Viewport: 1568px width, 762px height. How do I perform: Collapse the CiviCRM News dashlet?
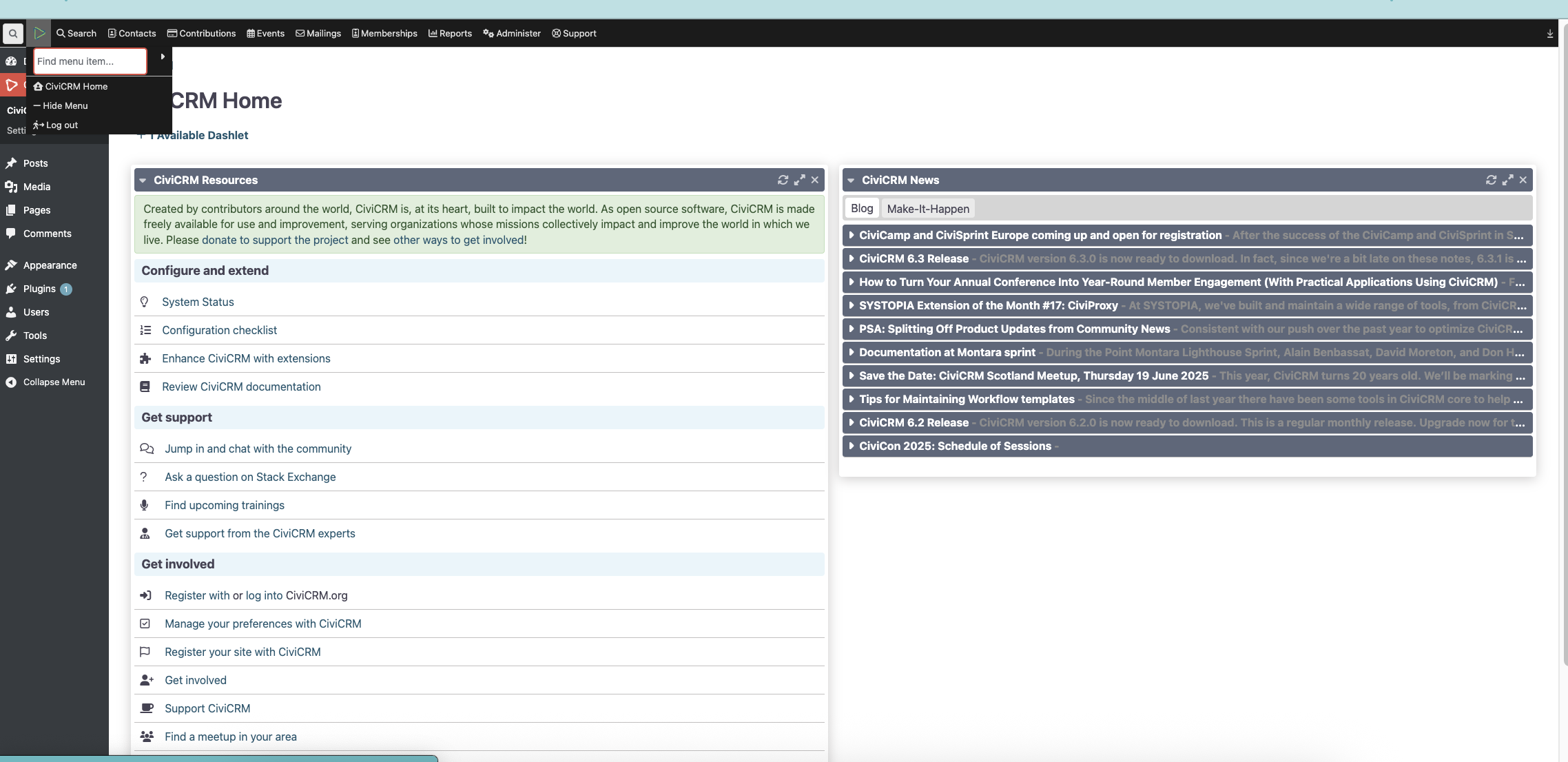(851, 181)
